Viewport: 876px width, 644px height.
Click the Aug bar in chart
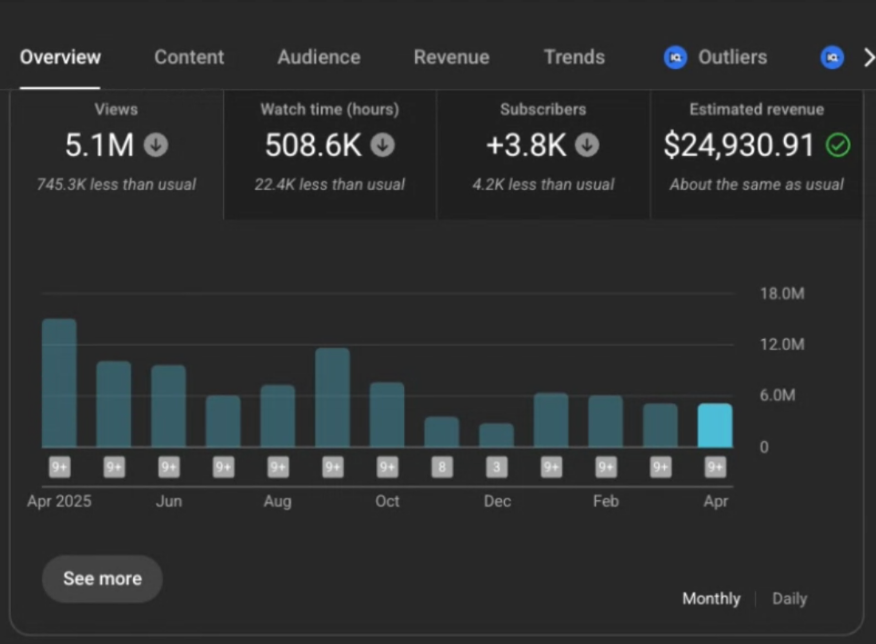(x=278, y=416)
